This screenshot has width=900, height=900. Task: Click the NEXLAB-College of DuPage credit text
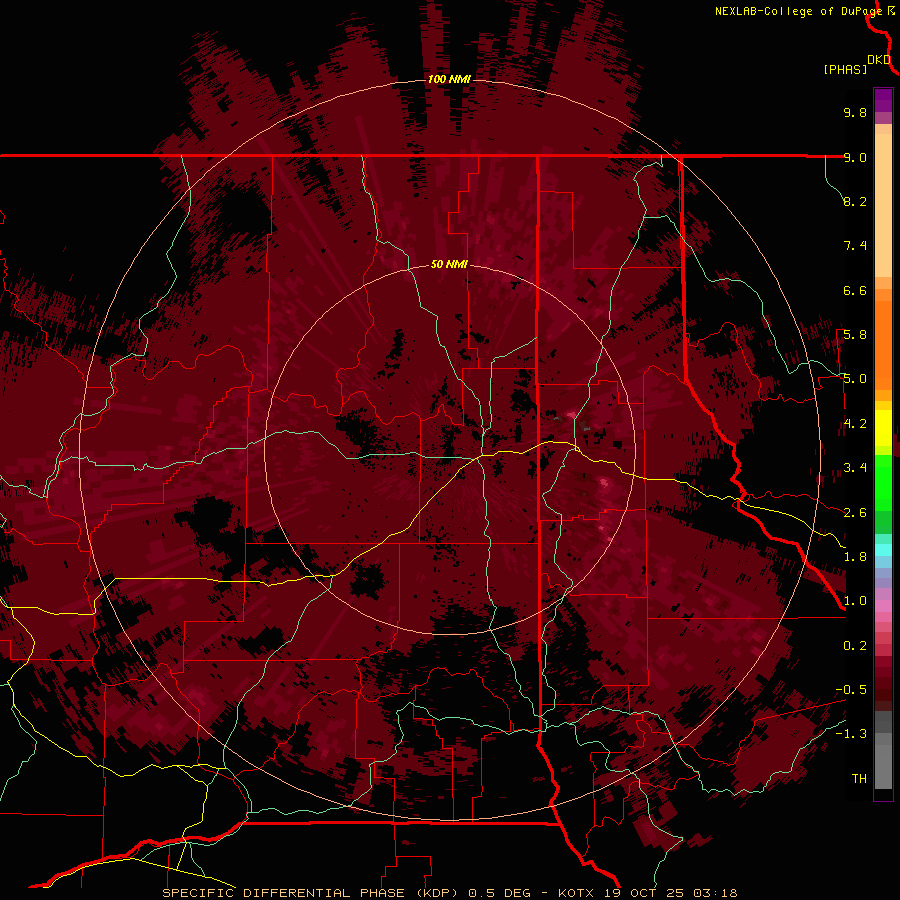tap(800, 11)
